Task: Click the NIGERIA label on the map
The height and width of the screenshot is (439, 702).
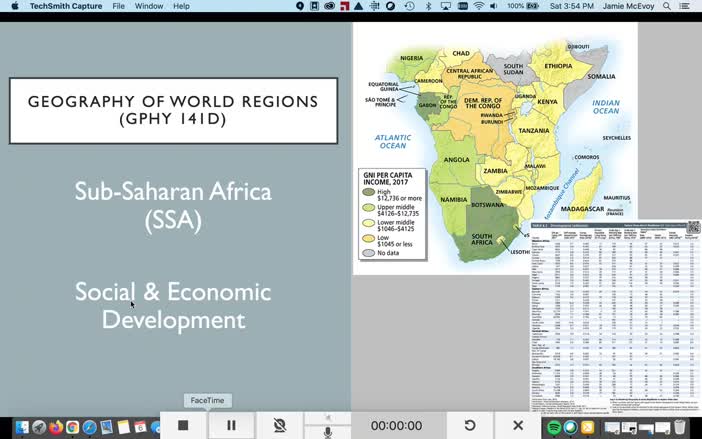Action: tap(411, 58)
